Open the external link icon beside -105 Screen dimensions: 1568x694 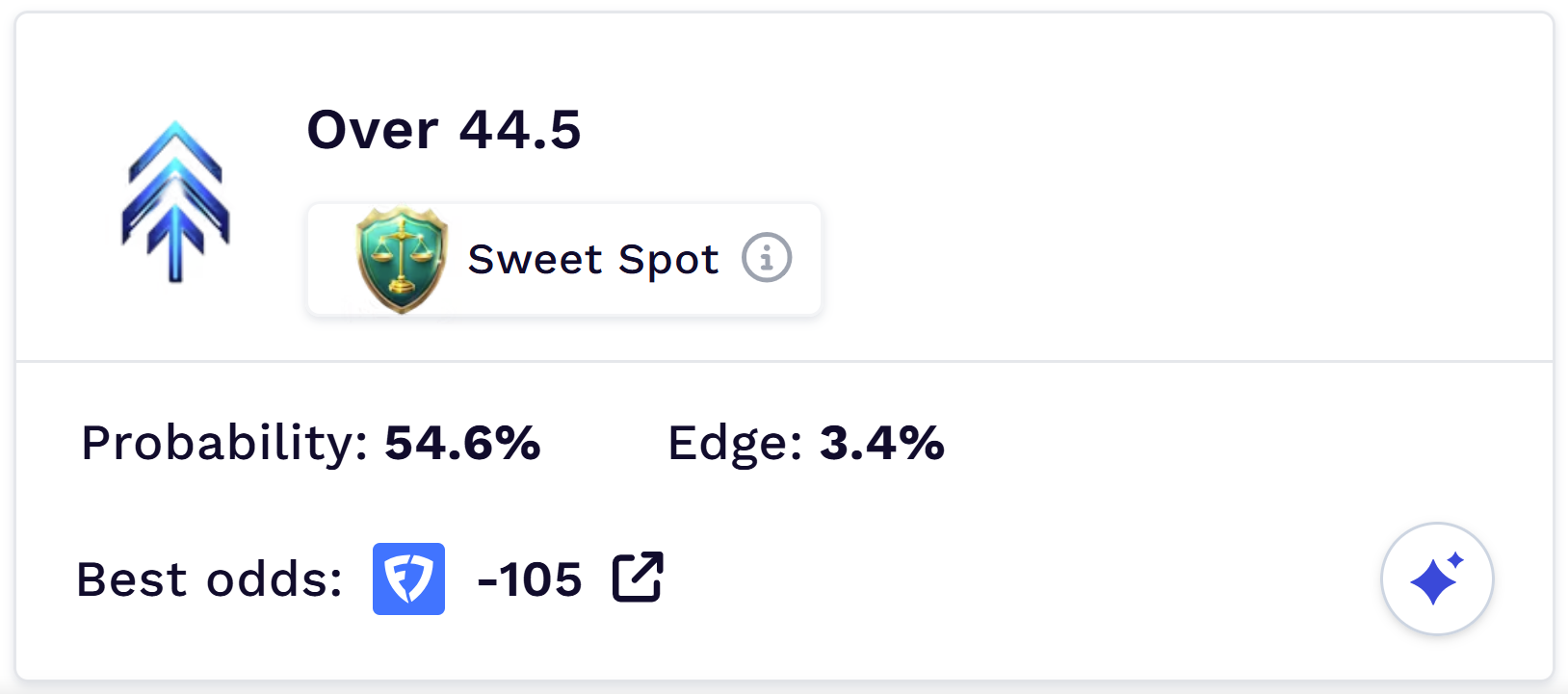(638, 578)
